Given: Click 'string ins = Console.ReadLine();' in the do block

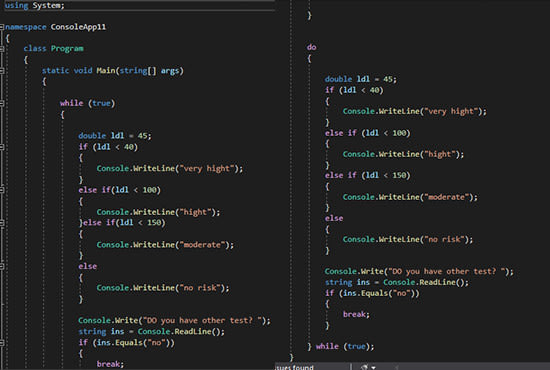Looking at the screenshot, I should 397,282.
